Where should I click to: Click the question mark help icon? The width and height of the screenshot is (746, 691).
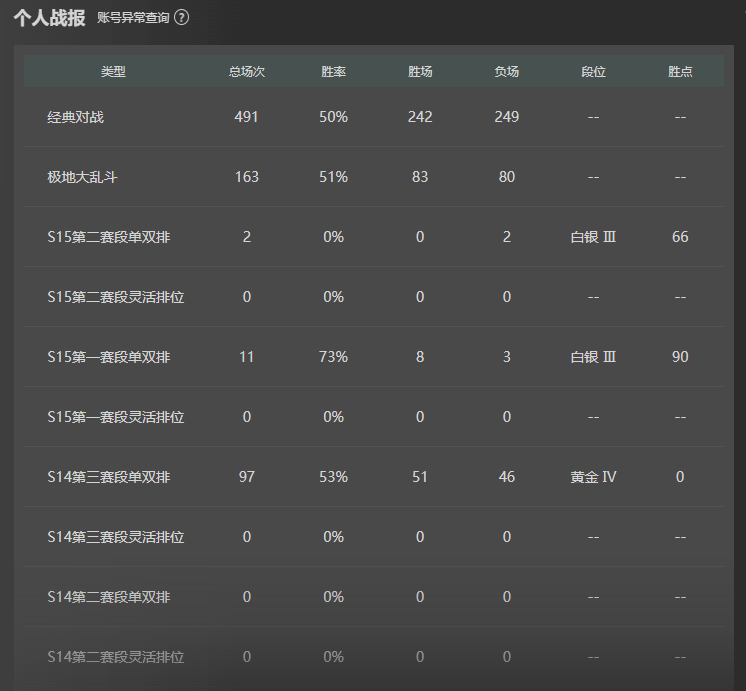181,18
